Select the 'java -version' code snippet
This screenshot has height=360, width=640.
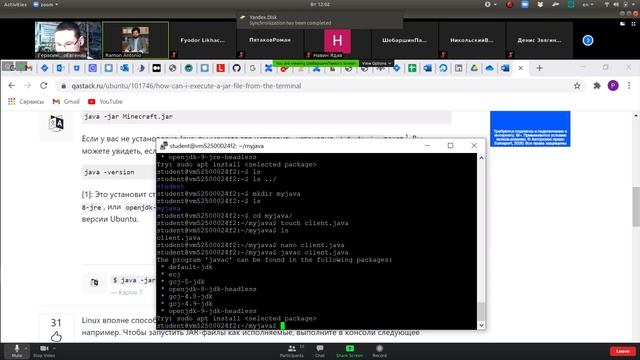click(x=109, y=172)
